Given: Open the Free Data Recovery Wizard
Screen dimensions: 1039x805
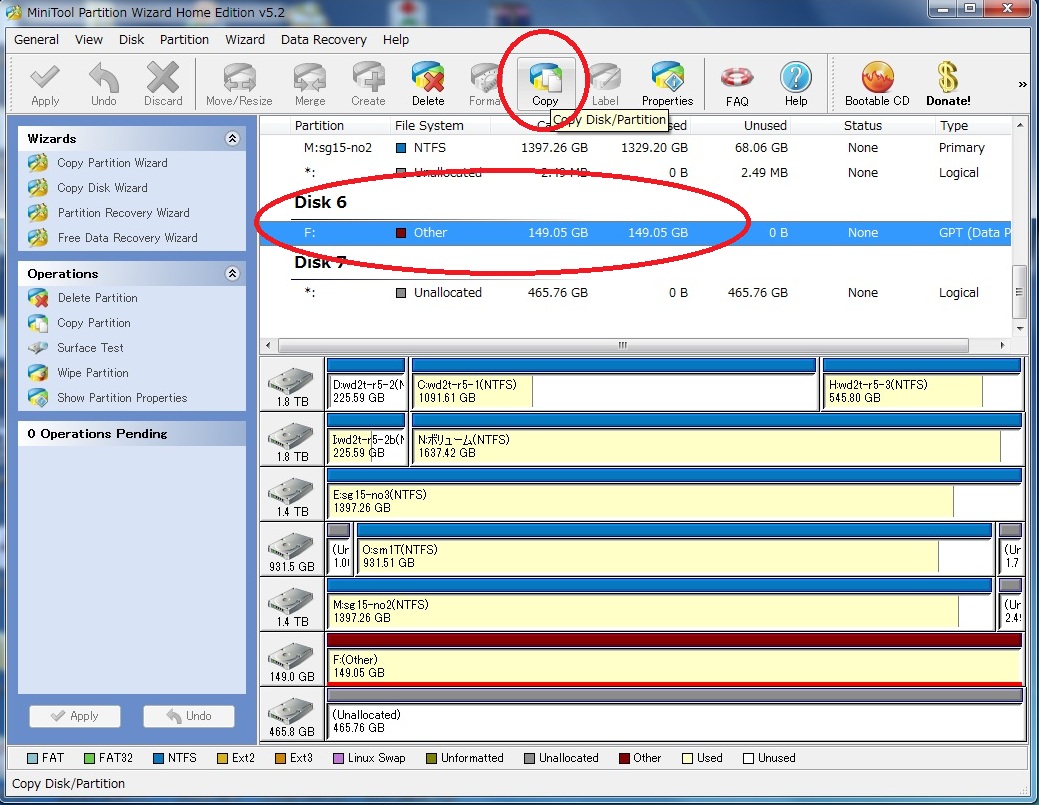Looking at the screenshot, I should 127,238.
